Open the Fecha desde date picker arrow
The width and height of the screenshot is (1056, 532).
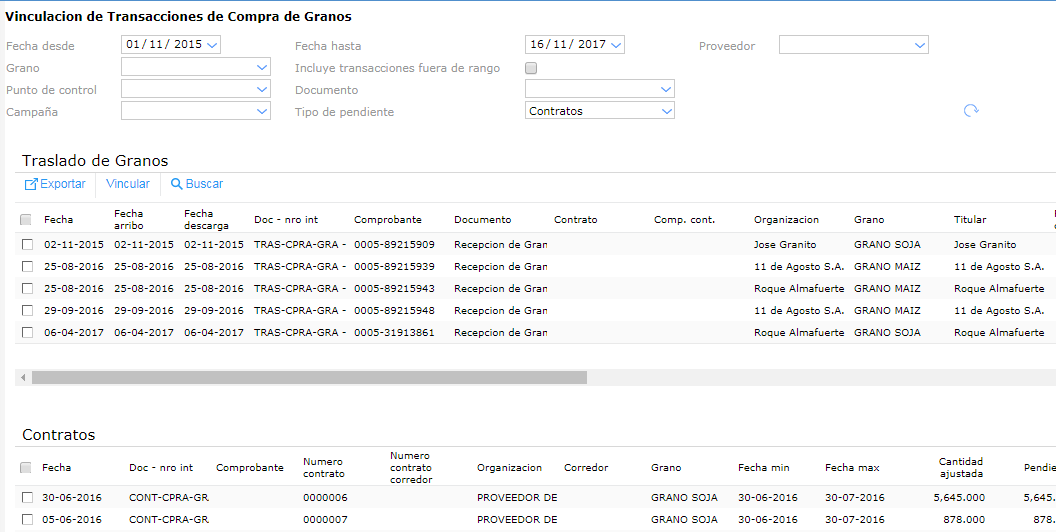[x=212, y=45]
